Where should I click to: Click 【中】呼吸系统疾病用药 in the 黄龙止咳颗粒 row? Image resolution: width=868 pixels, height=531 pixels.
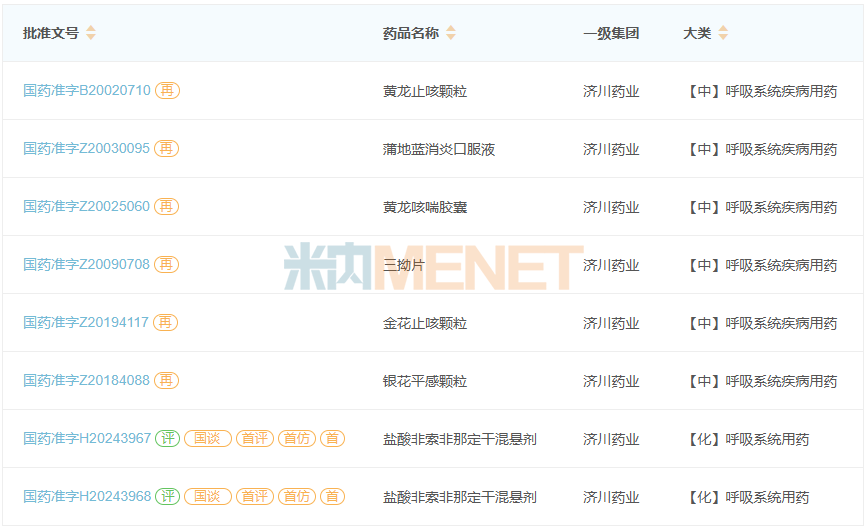click(x=761, y=91)
